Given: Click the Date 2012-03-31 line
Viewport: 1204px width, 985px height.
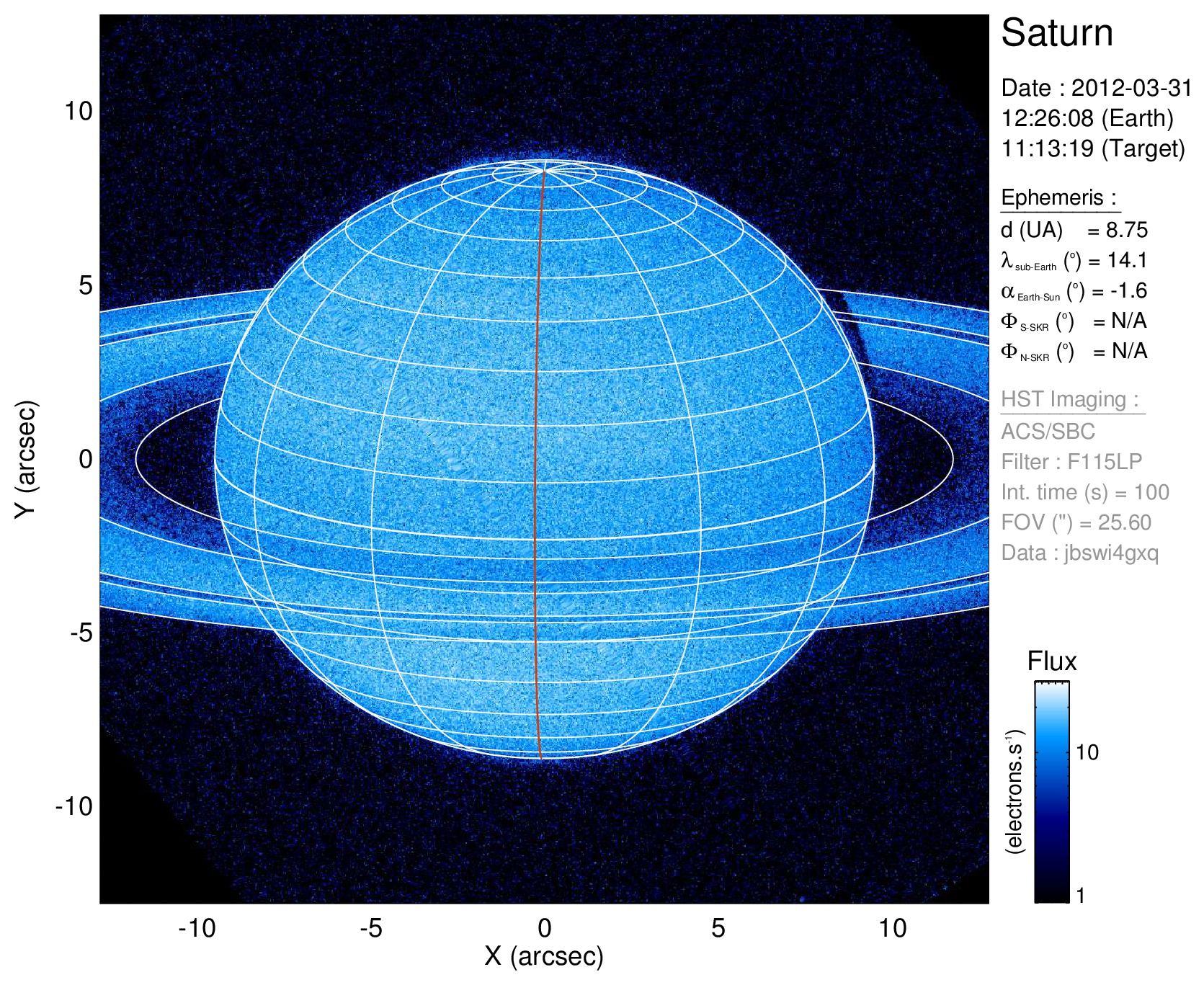Looking at the screenshot, I should click(1096, 88).
